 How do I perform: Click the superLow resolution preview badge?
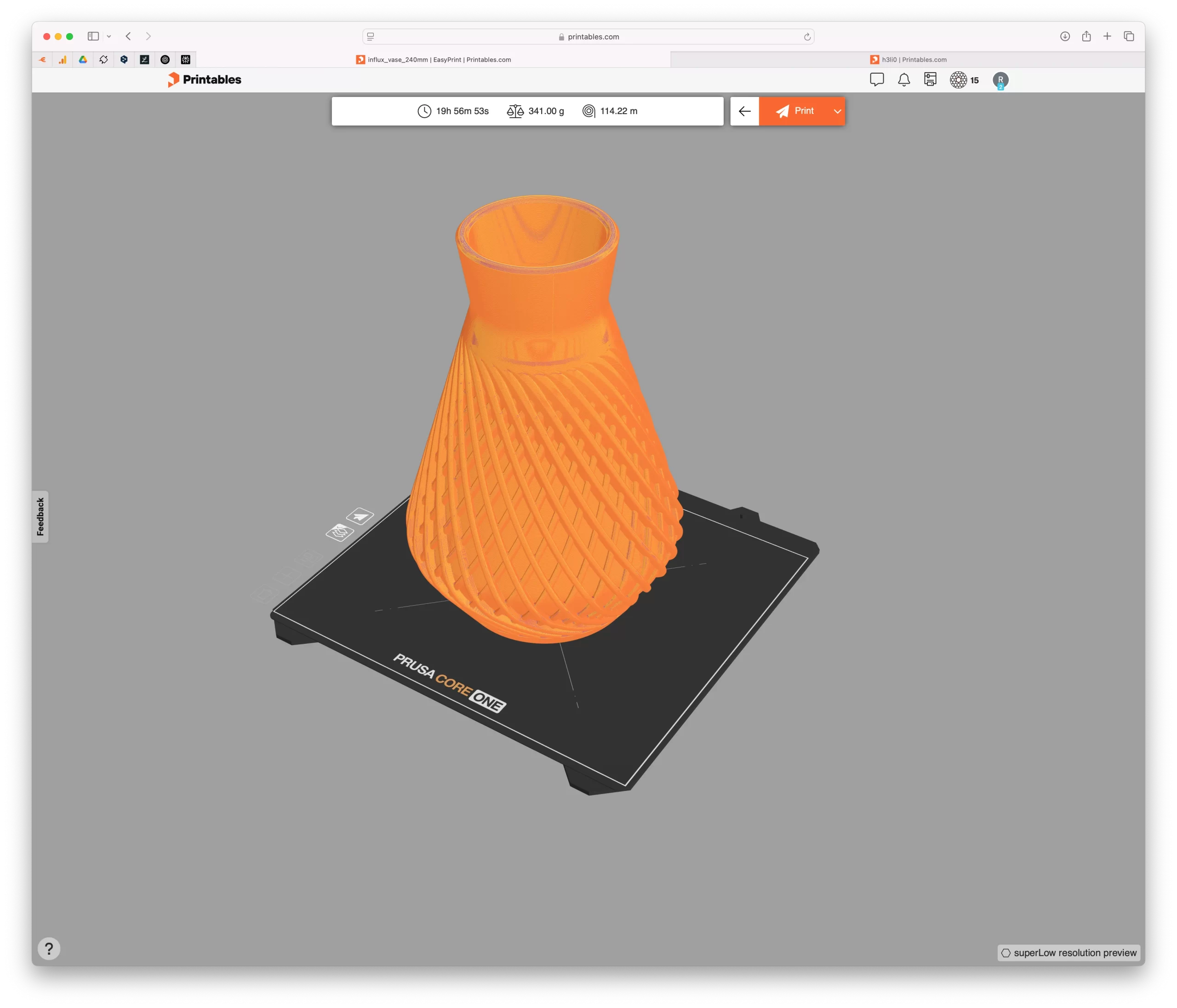click(1068, 953)
